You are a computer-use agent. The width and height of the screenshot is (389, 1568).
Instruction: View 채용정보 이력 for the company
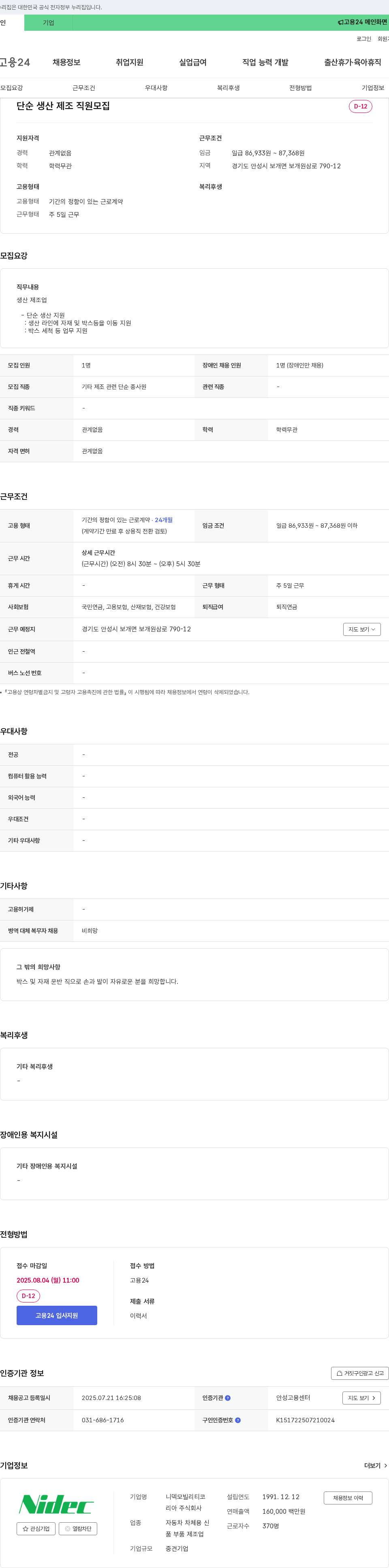pos(348,1498)
